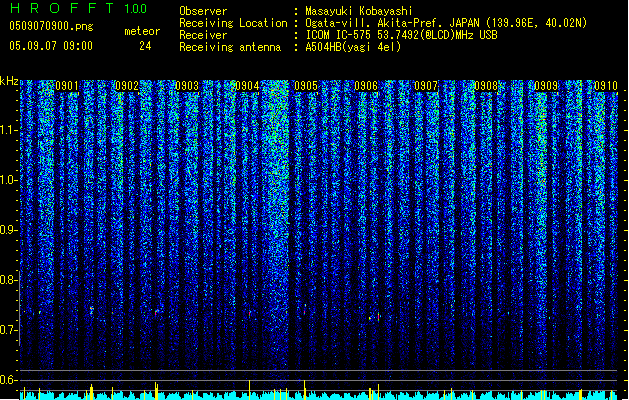Click the 0.9 kHz axis tick label
Image resolution: width=629 pixels, height=400 pixels.
click(8, 230)
